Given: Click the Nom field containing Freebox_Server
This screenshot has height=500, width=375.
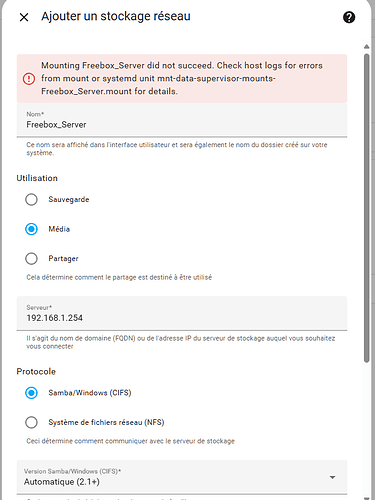Looking at the screenshot, I should pos(182,120).
